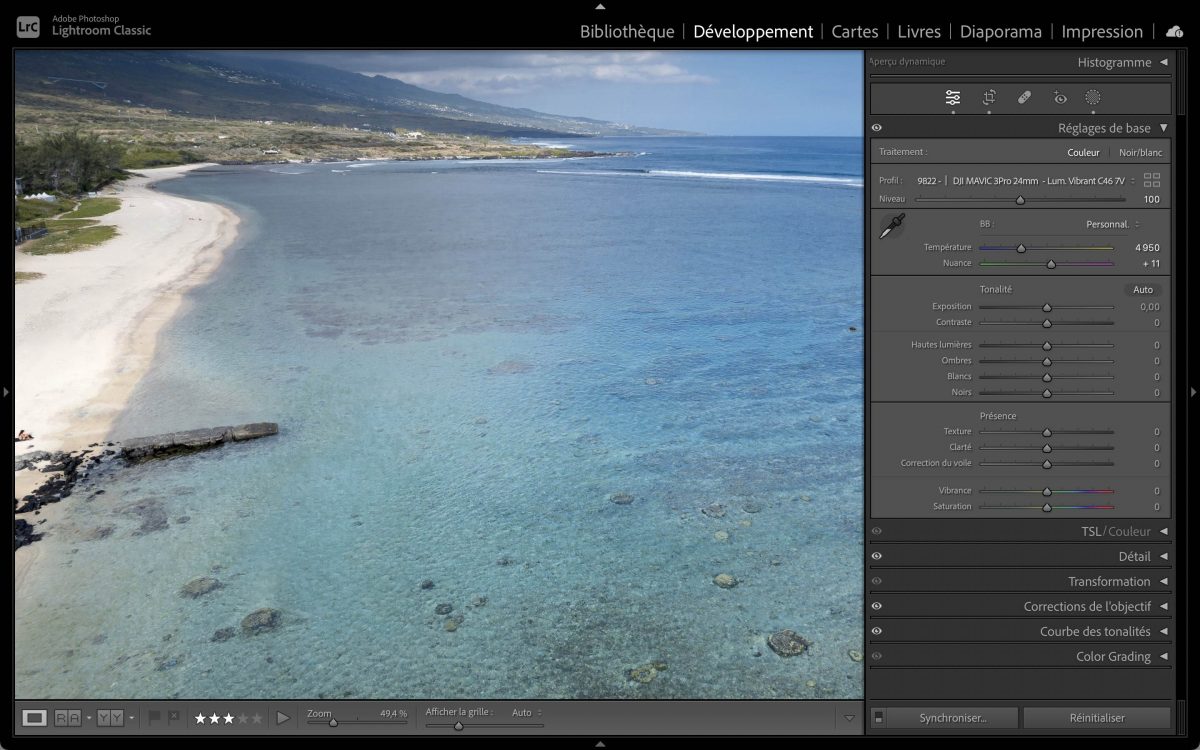Screen dimensions: 1200x750
Task: Click the Exposition slider handle
Action: (x=1047, y=307)
